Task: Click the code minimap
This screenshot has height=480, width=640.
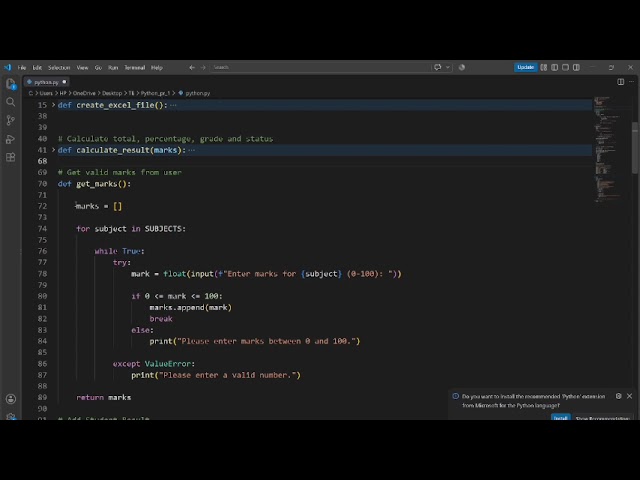Action: tap(610, 149)
